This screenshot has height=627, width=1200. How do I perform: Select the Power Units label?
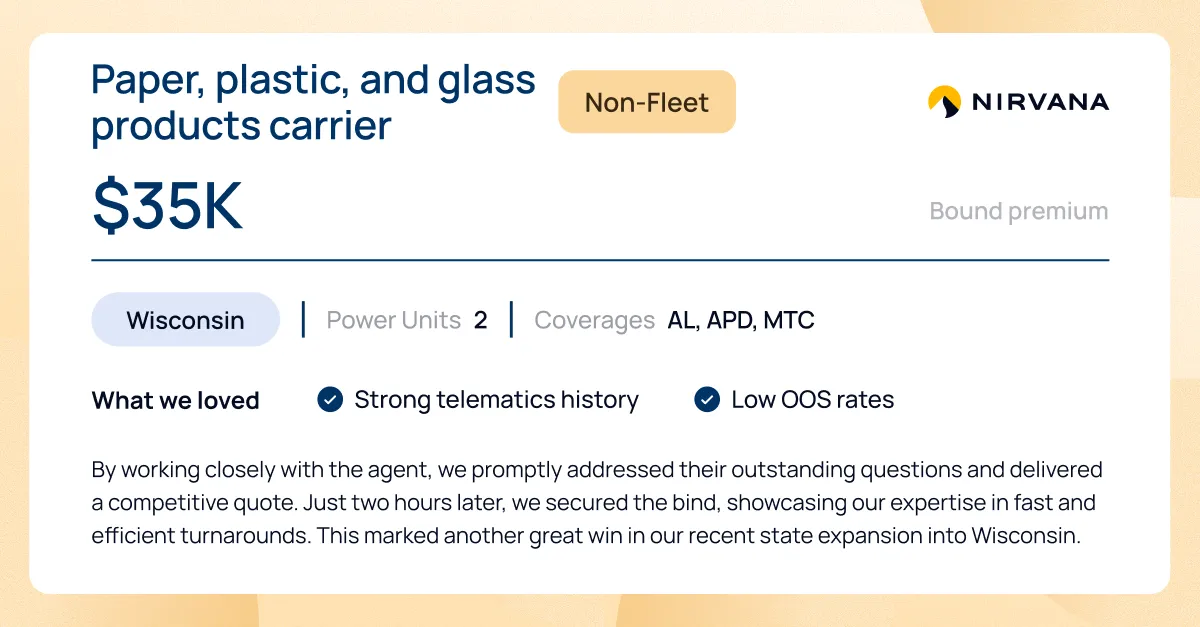pyautogui.click(x=394, y=320)
